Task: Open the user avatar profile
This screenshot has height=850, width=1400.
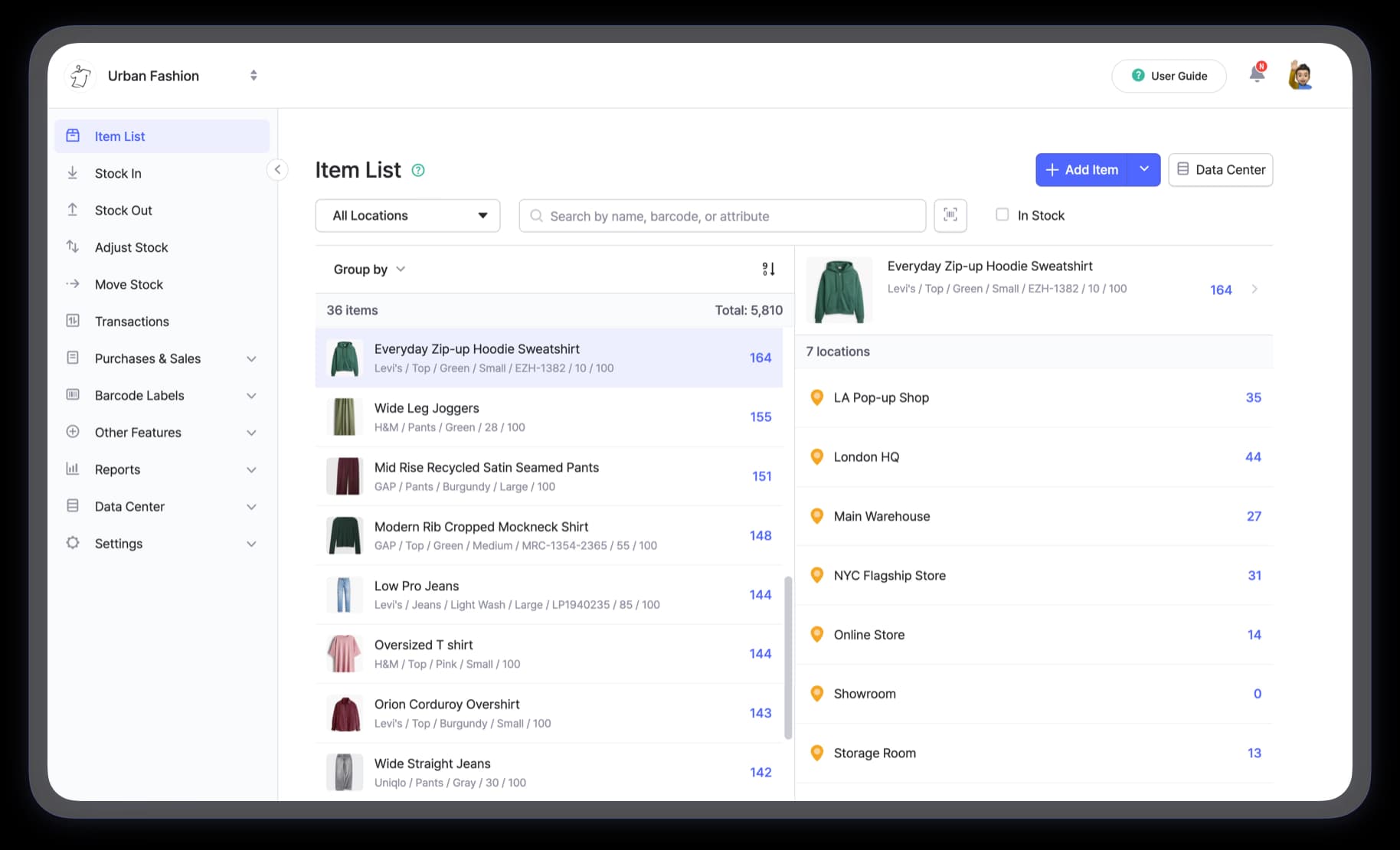Action: click(1300, 75)
